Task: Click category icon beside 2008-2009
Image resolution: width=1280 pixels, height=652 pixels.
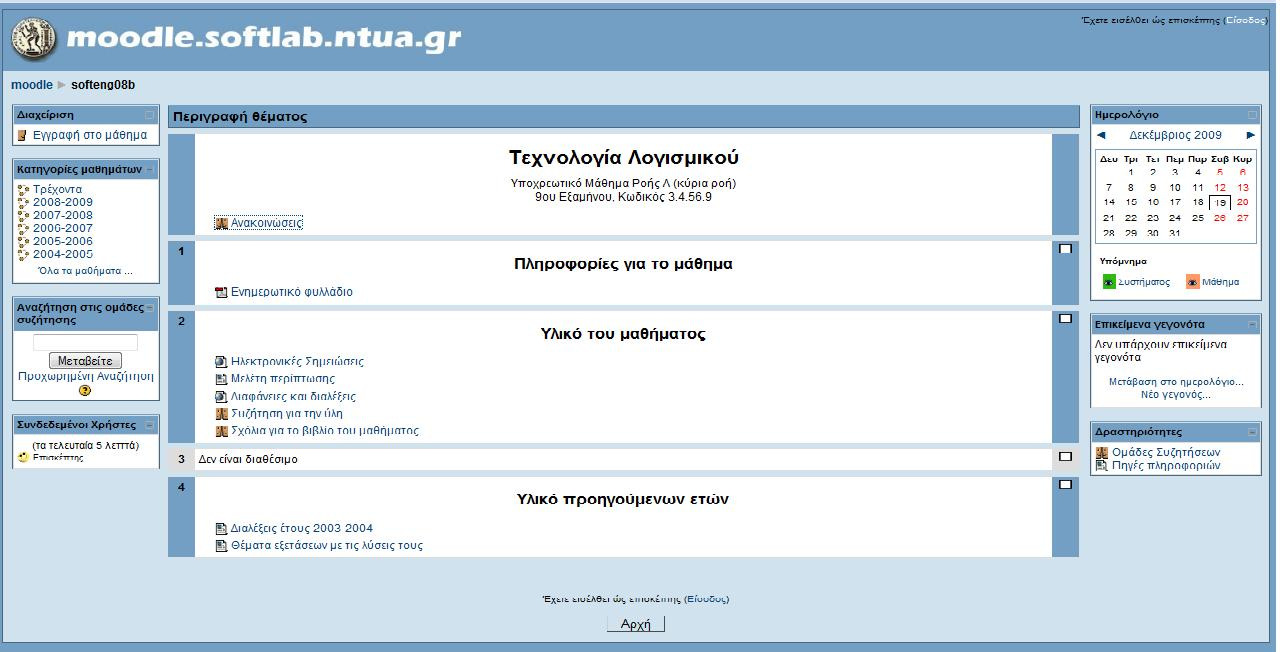Action: coord(23,202)
